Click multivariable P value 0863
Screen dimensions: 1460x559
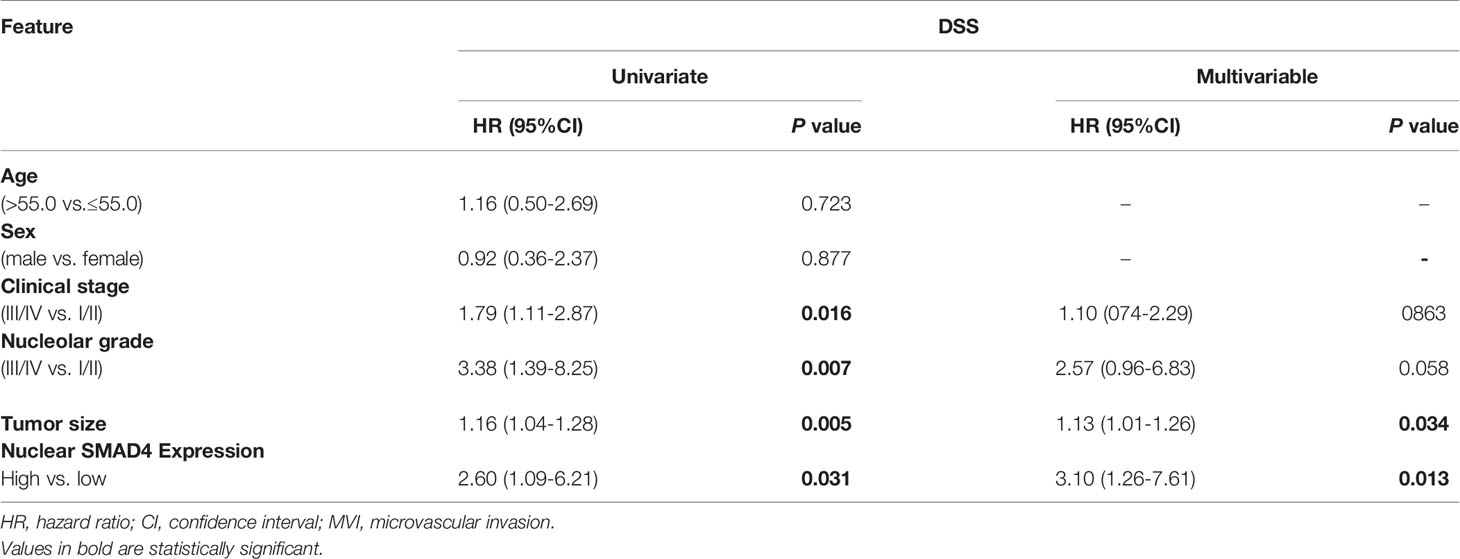tap(1427, 316)
